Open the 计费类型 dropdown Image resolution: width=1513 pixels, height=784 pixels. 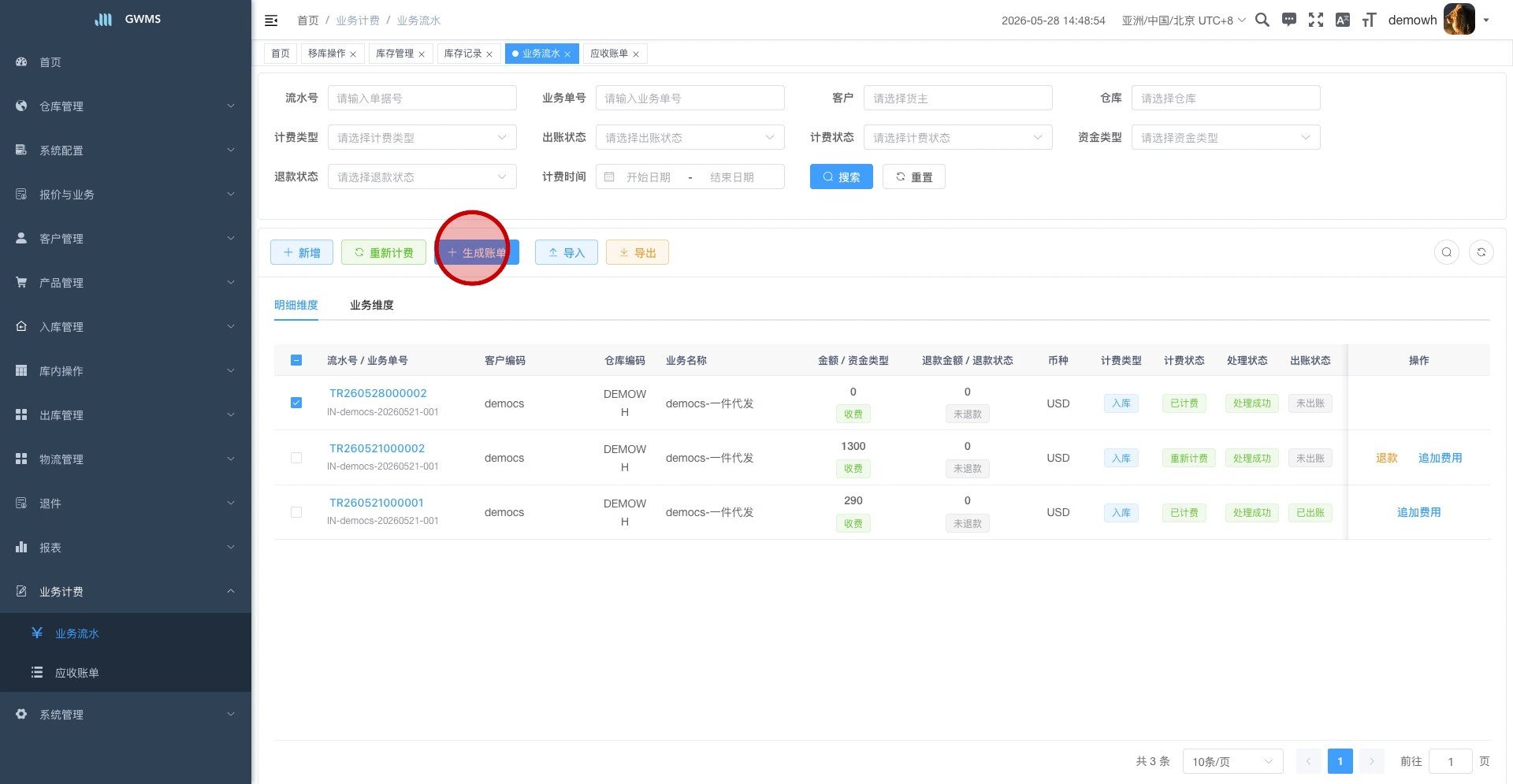(x=422, y=137)
